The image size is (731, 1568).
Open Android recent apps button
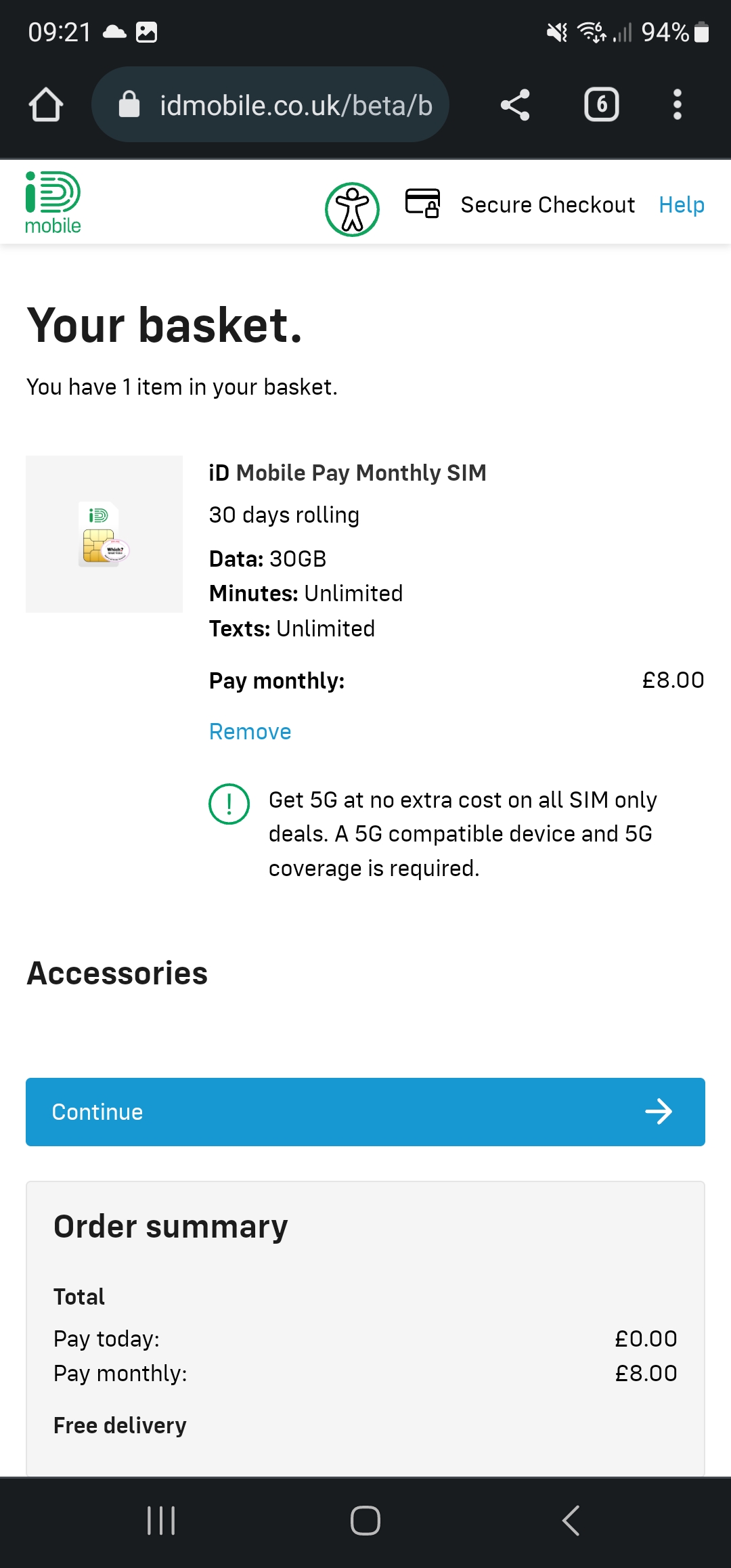(161, 1521)
